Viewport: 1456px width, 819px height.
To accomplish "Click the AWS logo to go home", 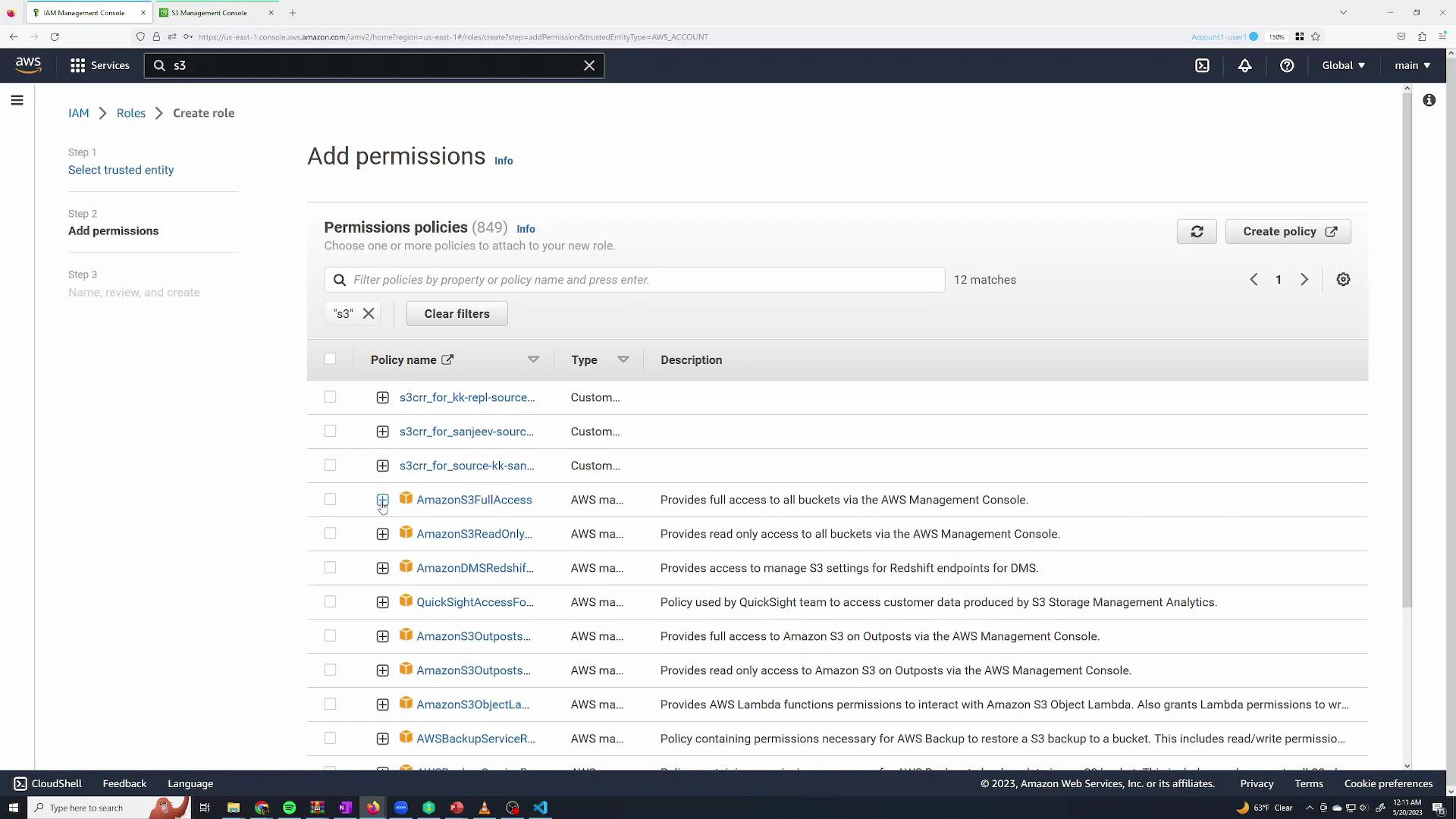I will pos(27,64).
